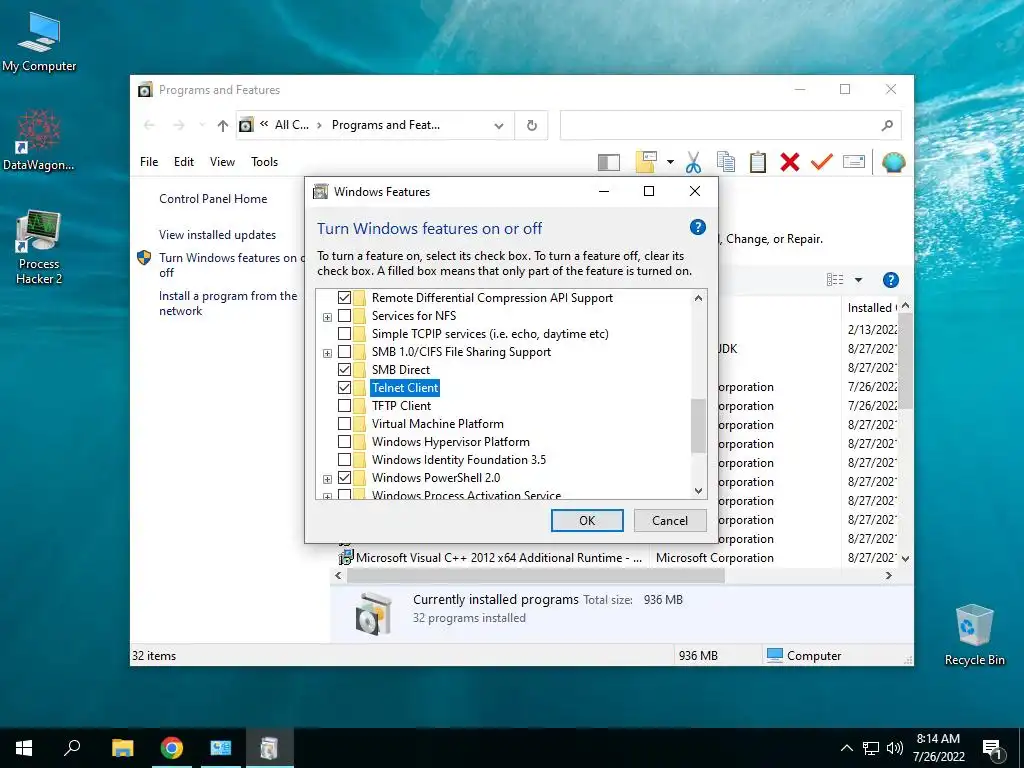
Task: Open taskbar Search
Action: click(x=72, y=748)
